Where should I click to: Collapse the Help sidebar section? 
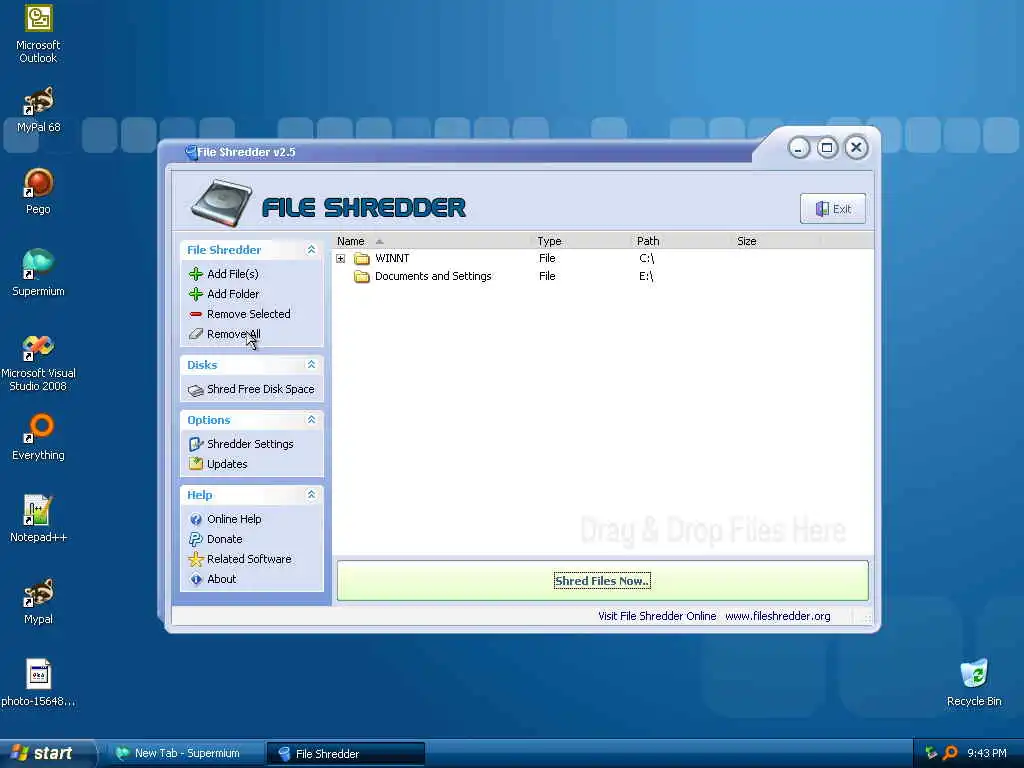(x=312, y=494)
